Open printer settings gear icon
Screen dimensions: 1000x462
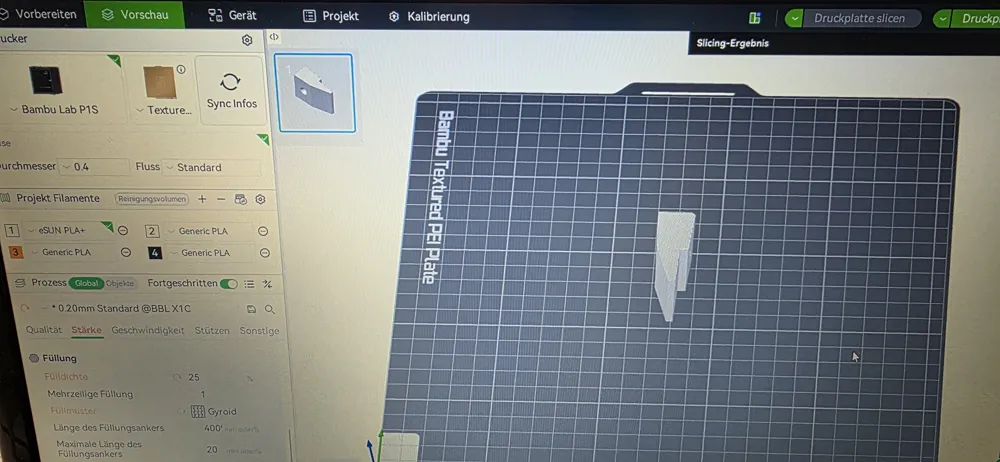click(247, 40)
